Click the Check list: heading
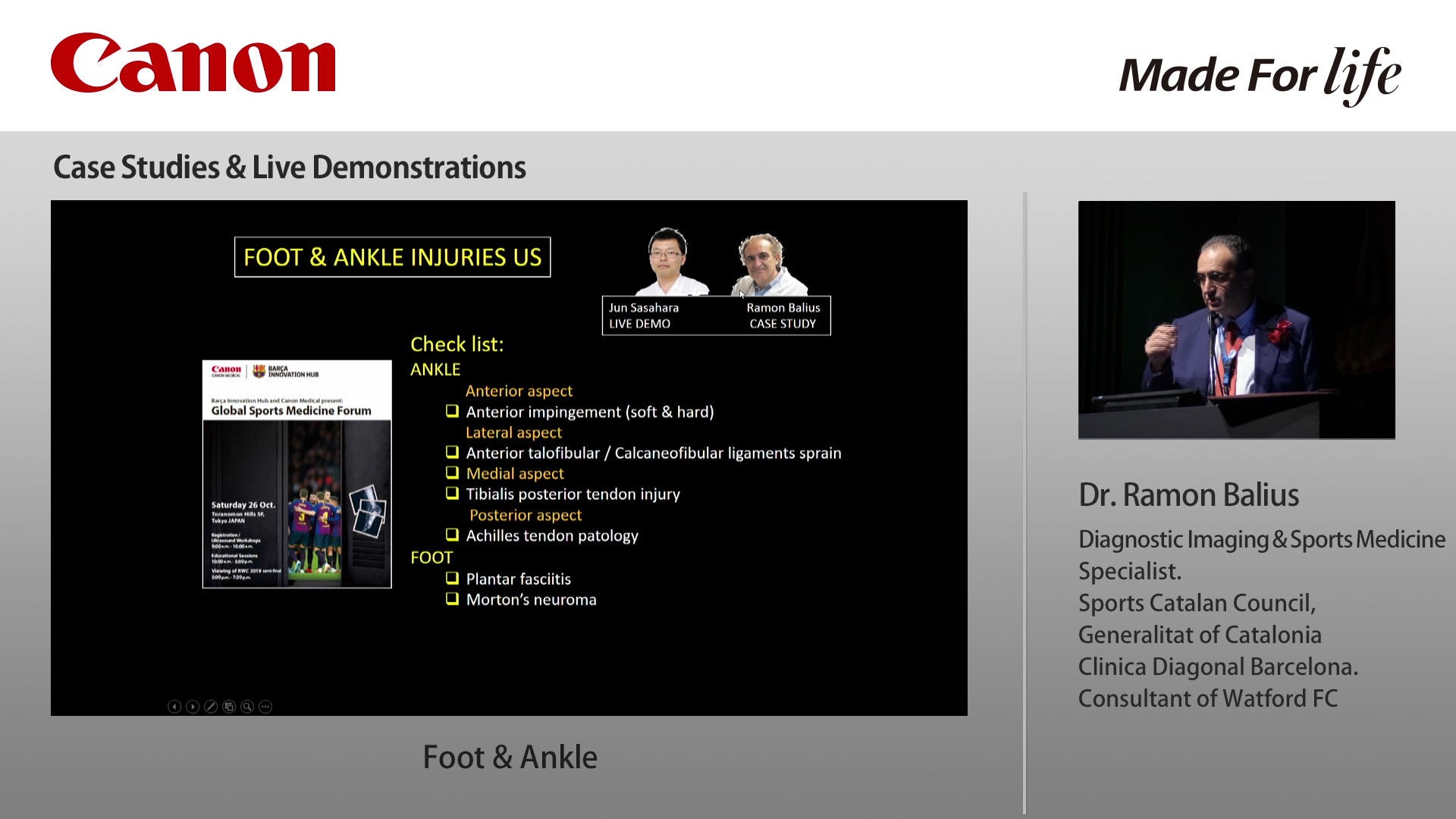1456x819 pixels. (x=457, y=344)
